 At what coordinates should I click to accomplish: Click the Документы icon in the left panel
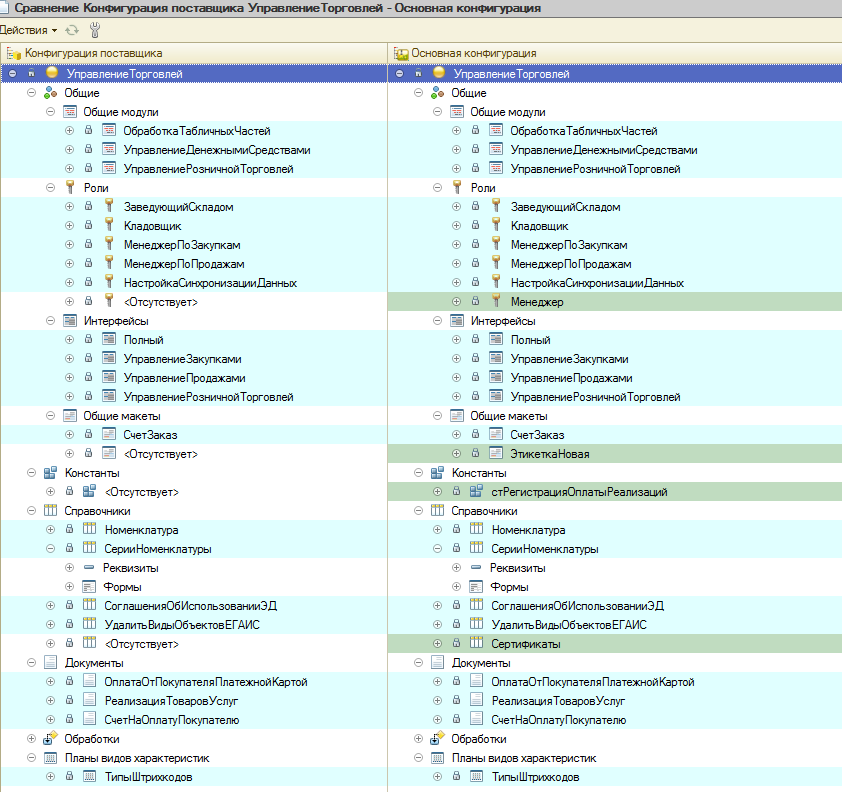click(50, 663)
